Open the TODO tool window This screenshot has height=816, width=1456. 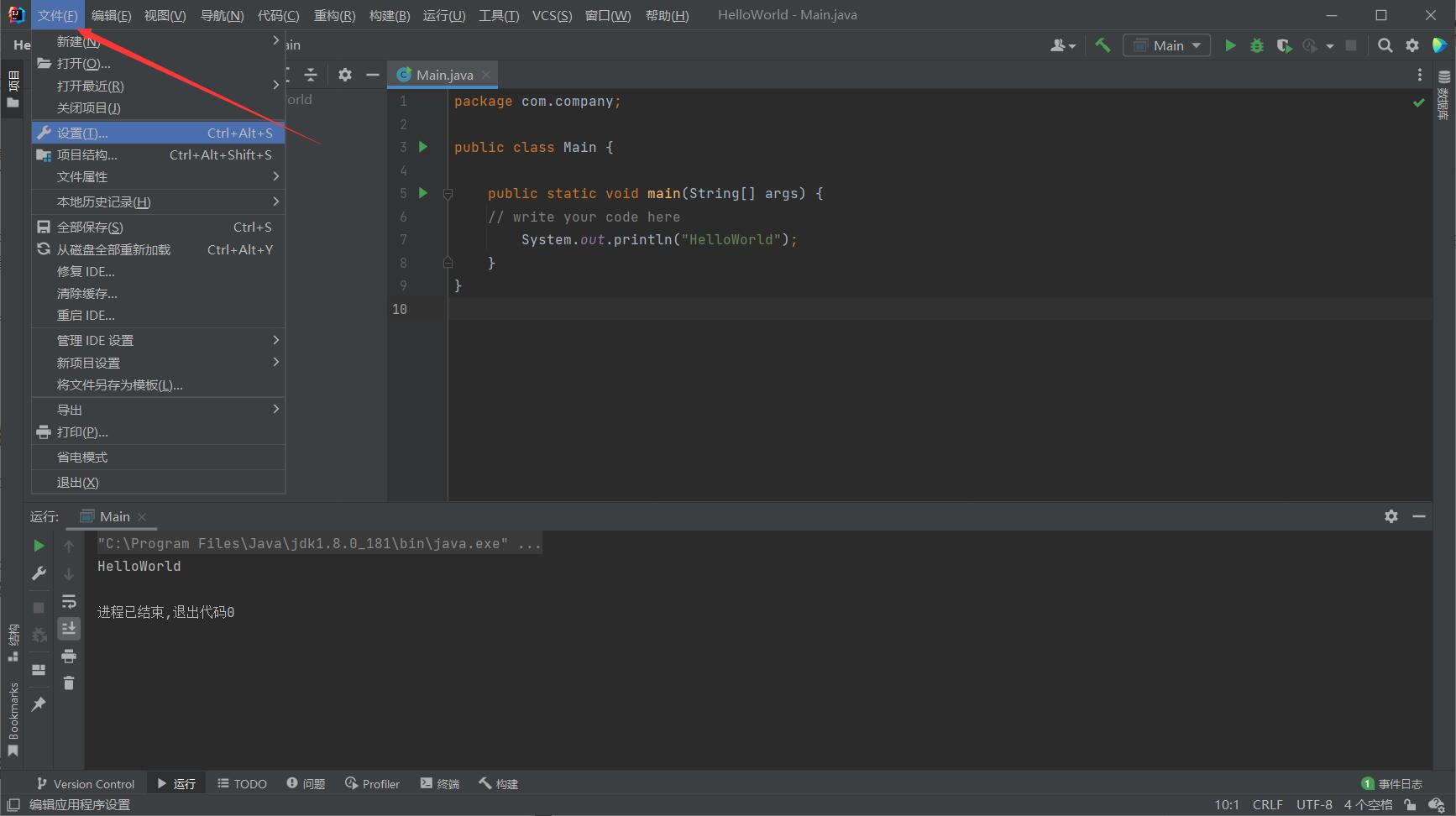click(x=242, y=783)
